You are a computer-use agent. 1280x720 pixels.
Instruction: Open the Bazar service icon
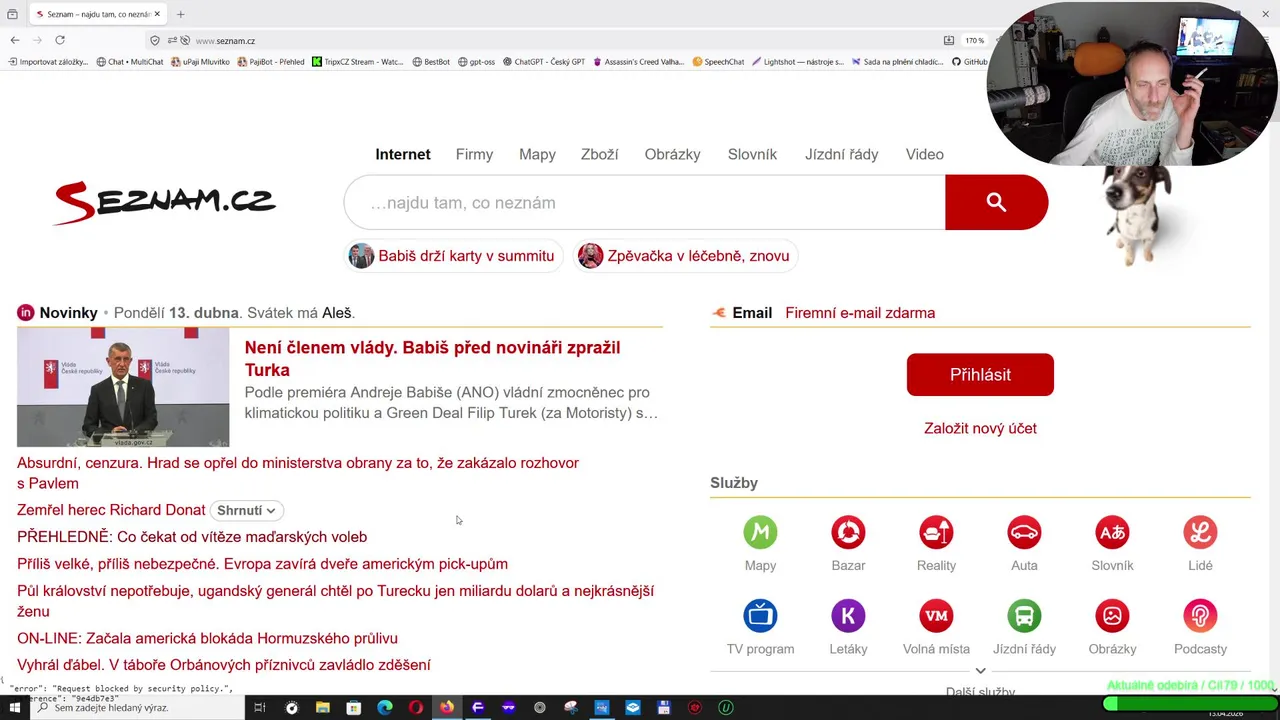(x=848, y=532)
